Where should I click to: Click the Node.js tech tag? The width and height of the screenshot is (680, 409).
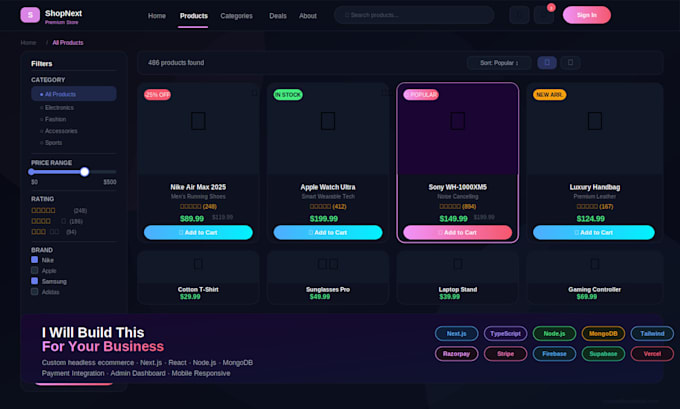(554, 334)
